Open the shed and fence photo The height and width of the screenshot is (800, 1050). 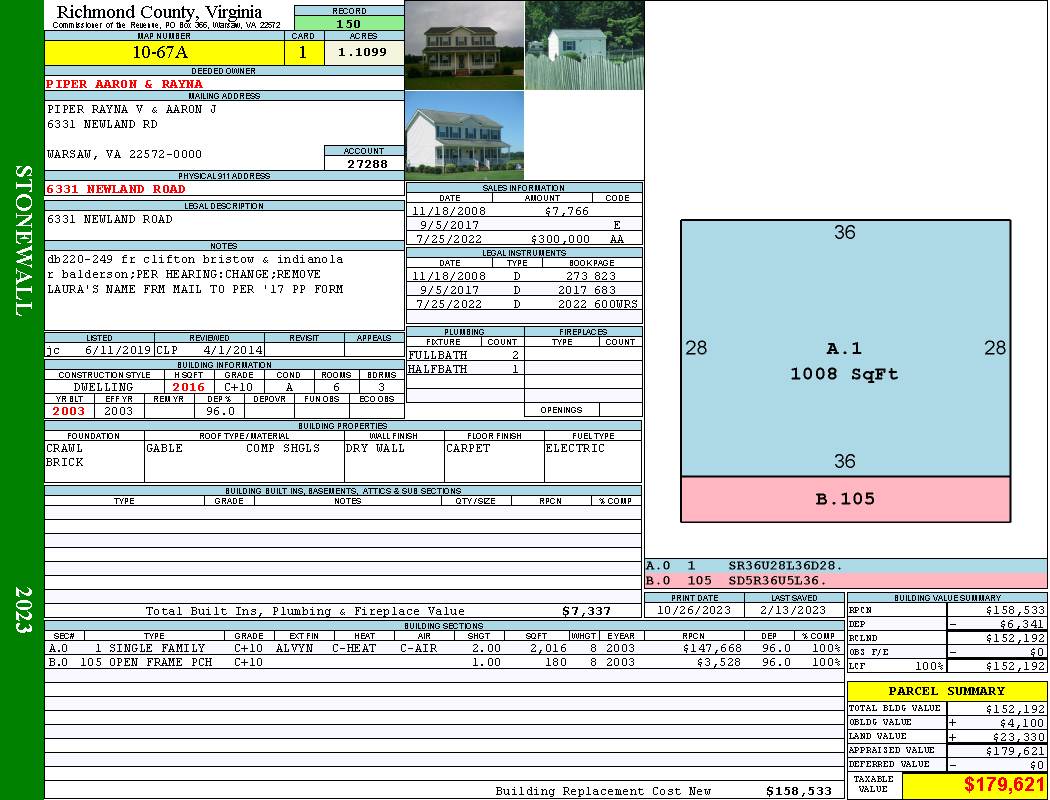(x=584, y=45)
